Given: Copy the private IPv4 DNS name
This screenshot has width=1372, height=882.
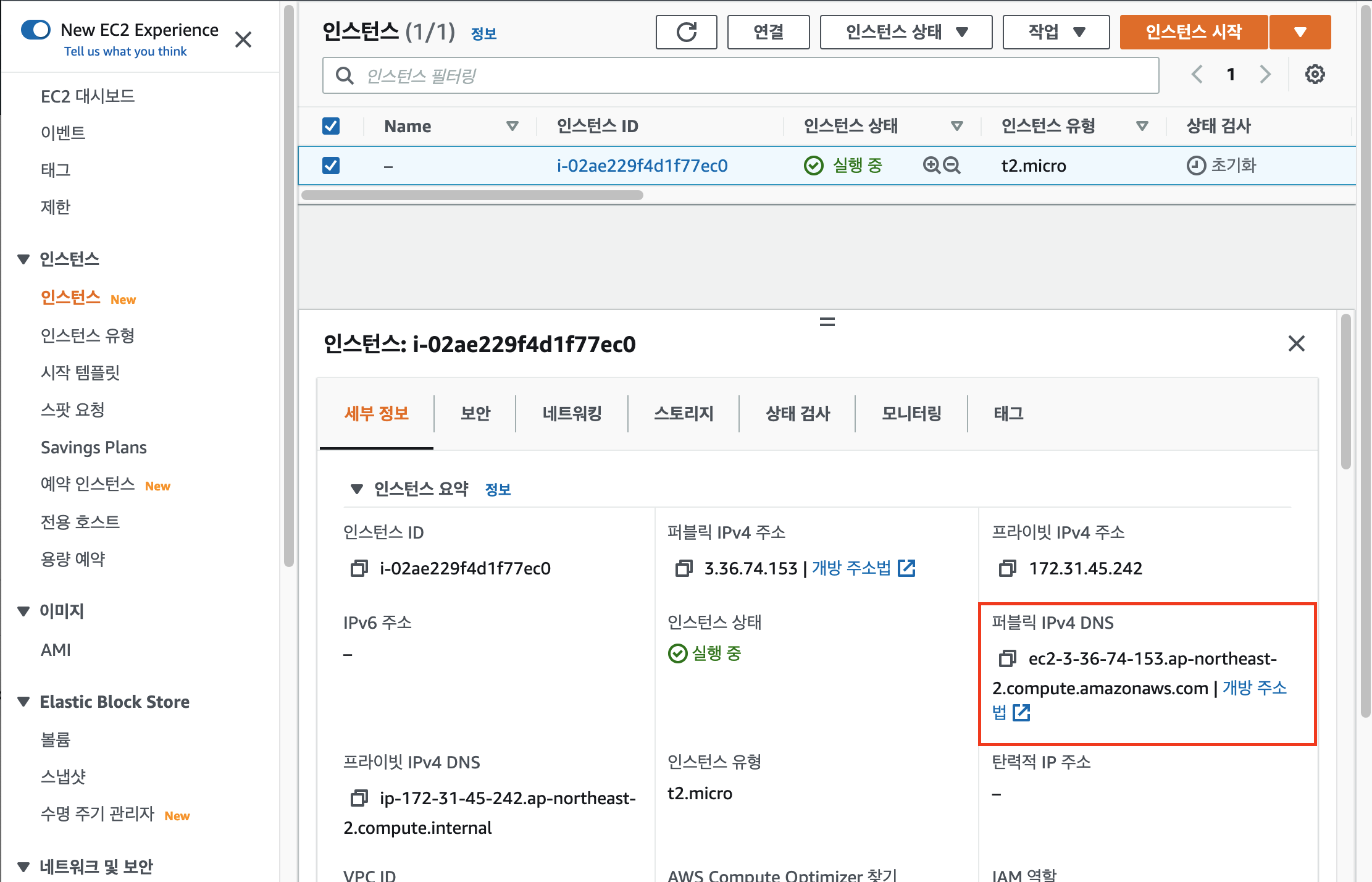Looking at the screenshot, I should pos(359,798).
